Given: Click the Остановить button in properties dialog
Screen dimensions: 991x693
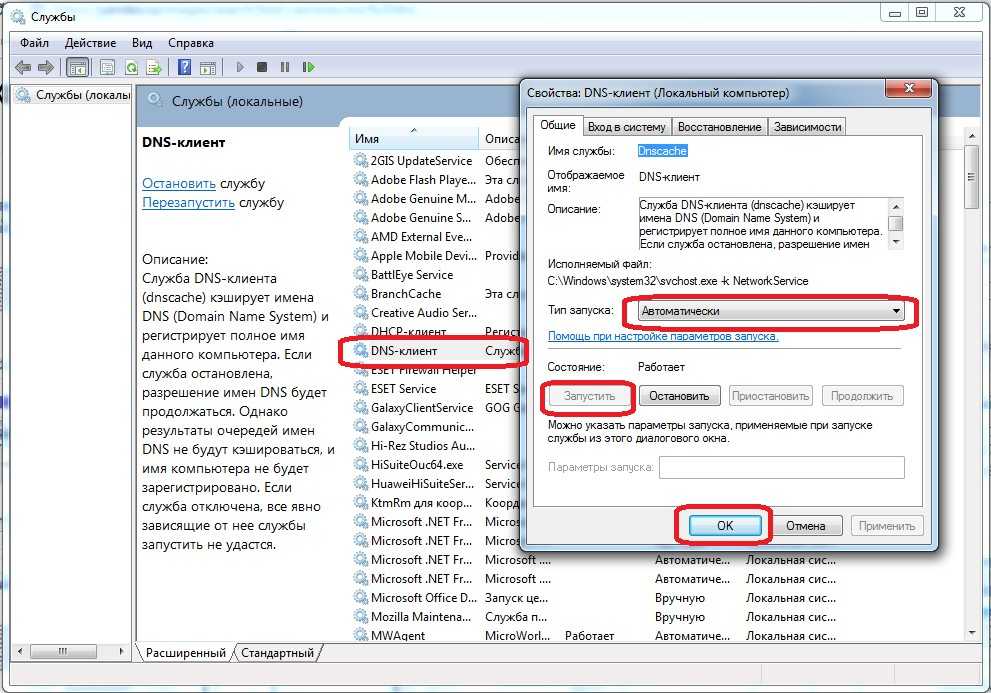Looking at the screenshot, I should coord(679,396).
